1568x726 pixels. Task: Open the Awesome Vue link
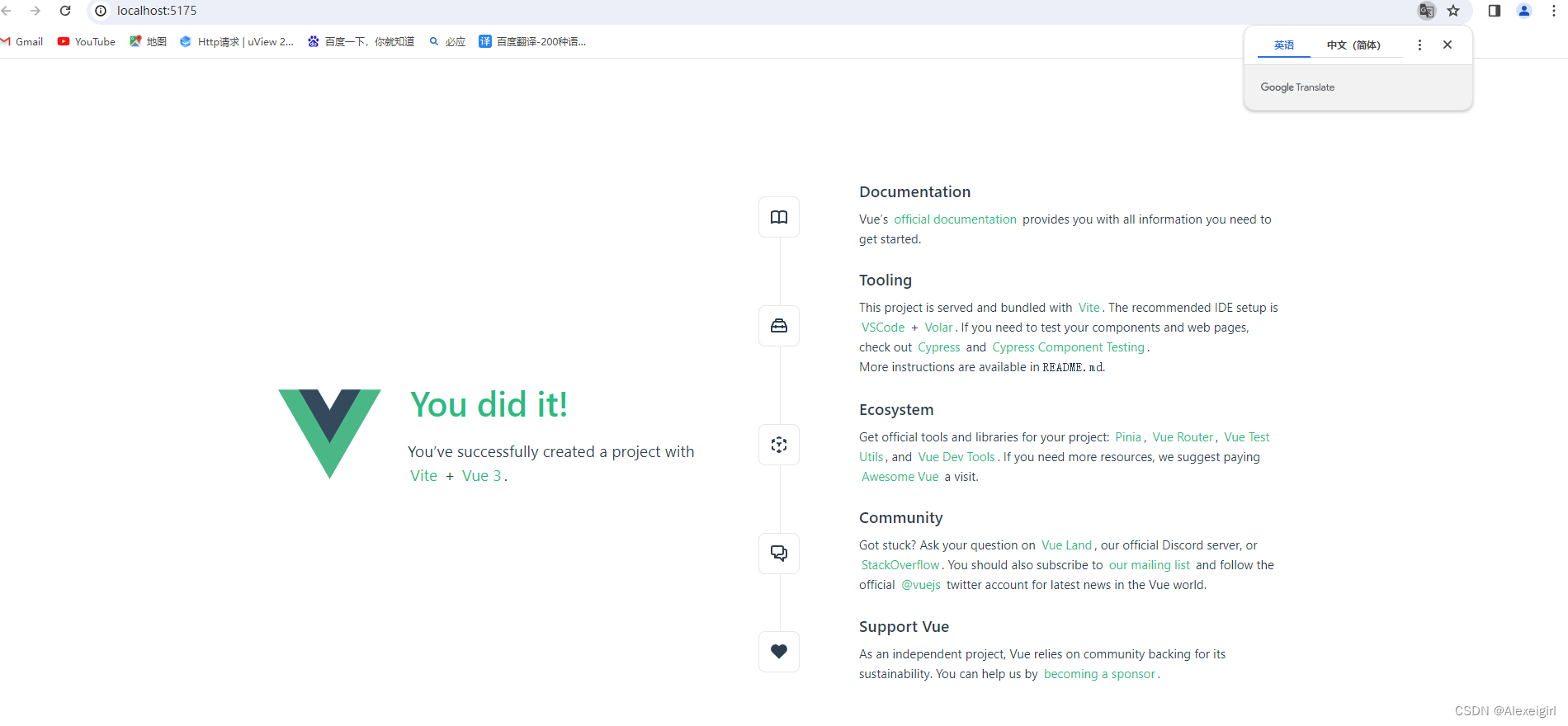900,477
